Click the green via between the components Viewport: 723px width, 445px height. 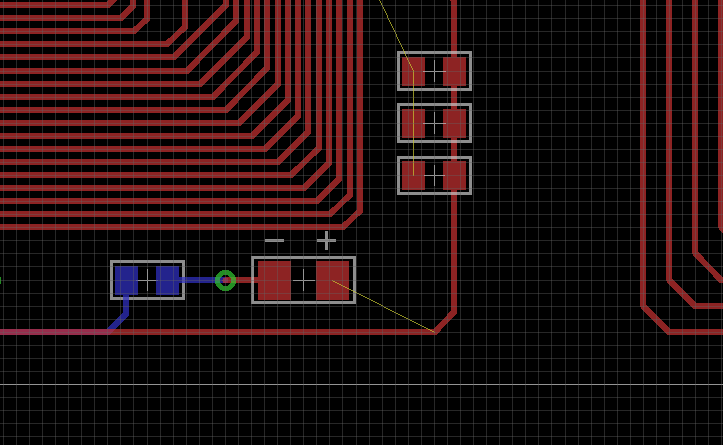pos(225,280)
